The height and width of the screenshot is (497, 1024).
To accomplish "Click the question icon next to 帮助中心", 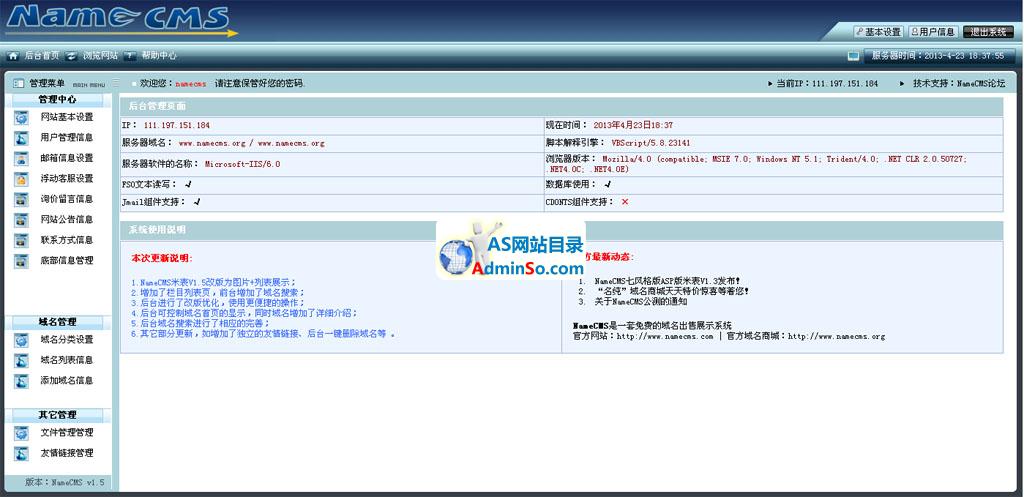I will pyautogui.click(x=130, y=56).
